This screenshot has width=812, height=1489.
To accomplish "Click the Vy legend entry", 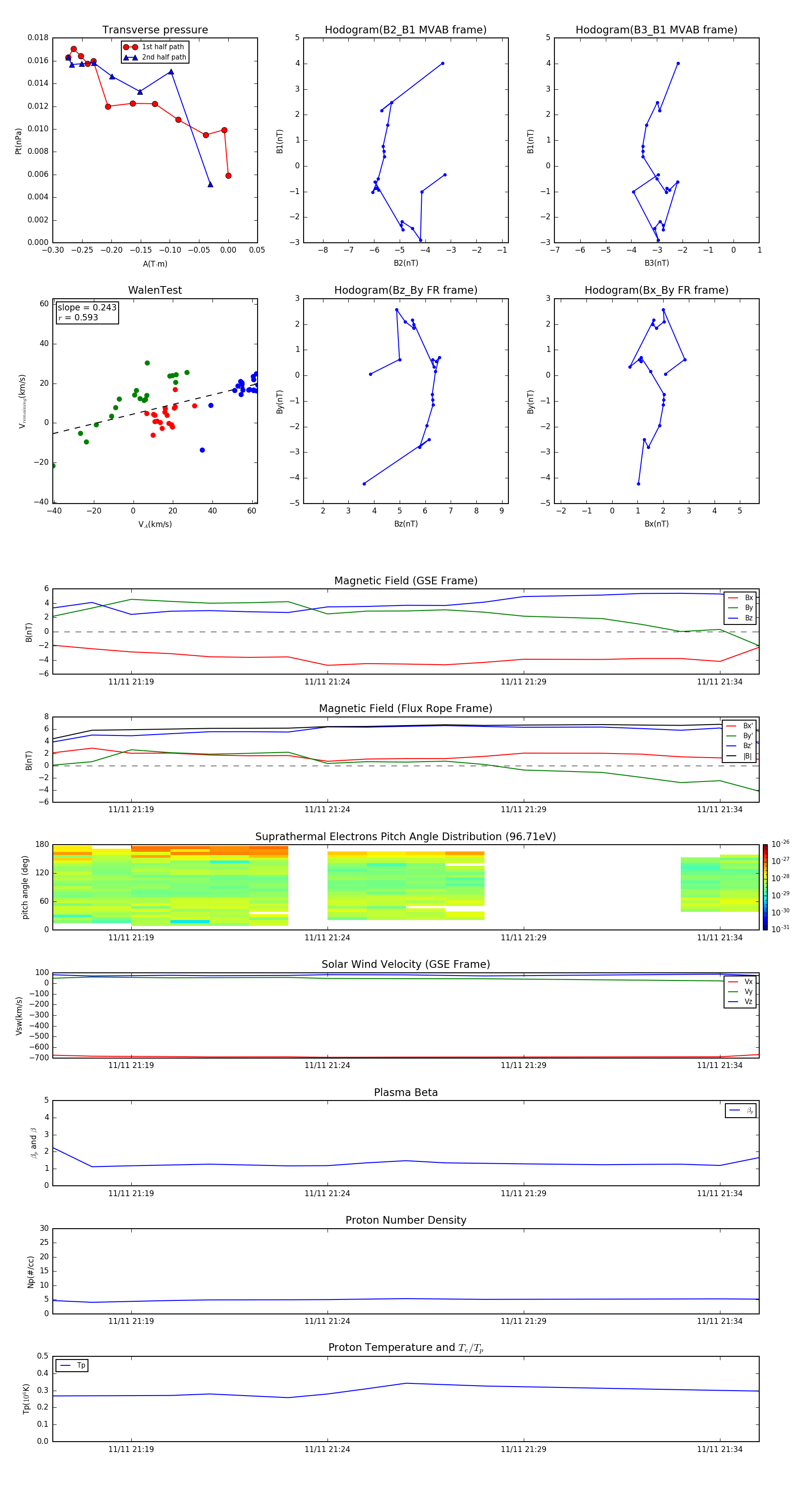I will (x=740, y=992).
